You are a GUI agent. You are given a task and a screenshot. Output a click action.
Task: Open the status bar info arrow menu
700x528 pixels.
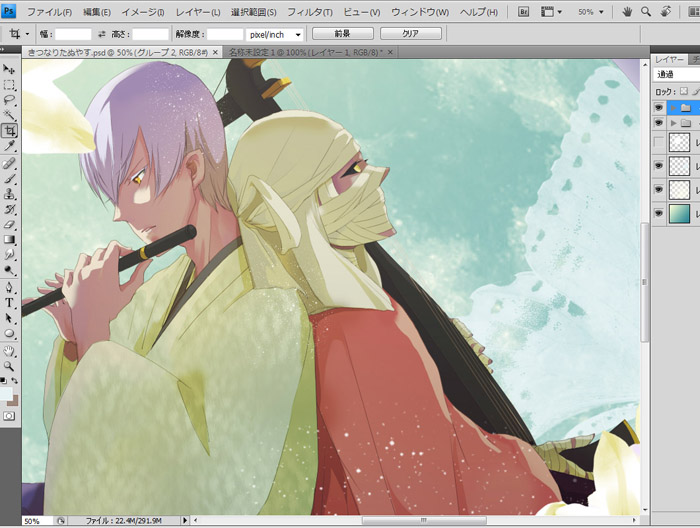tap(185, 520)
